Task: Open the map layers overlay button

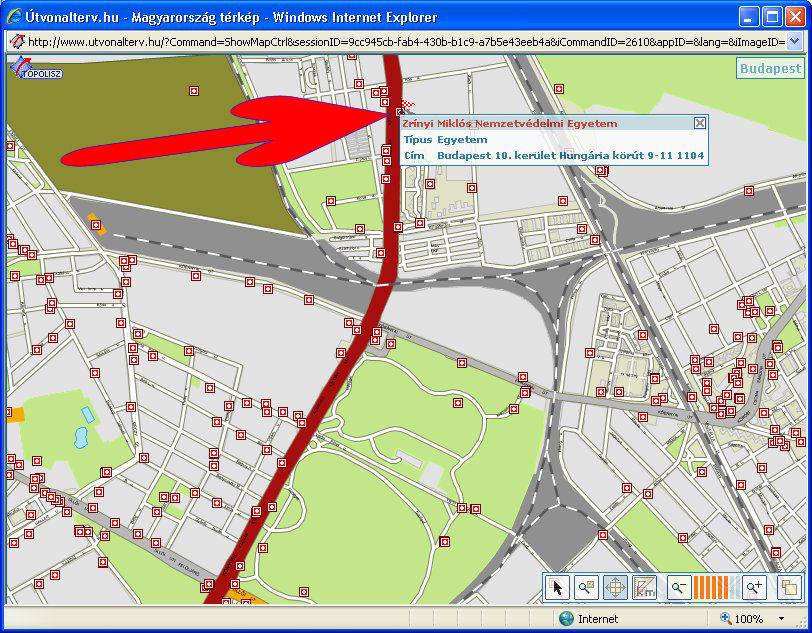Action: click(789, 588)
